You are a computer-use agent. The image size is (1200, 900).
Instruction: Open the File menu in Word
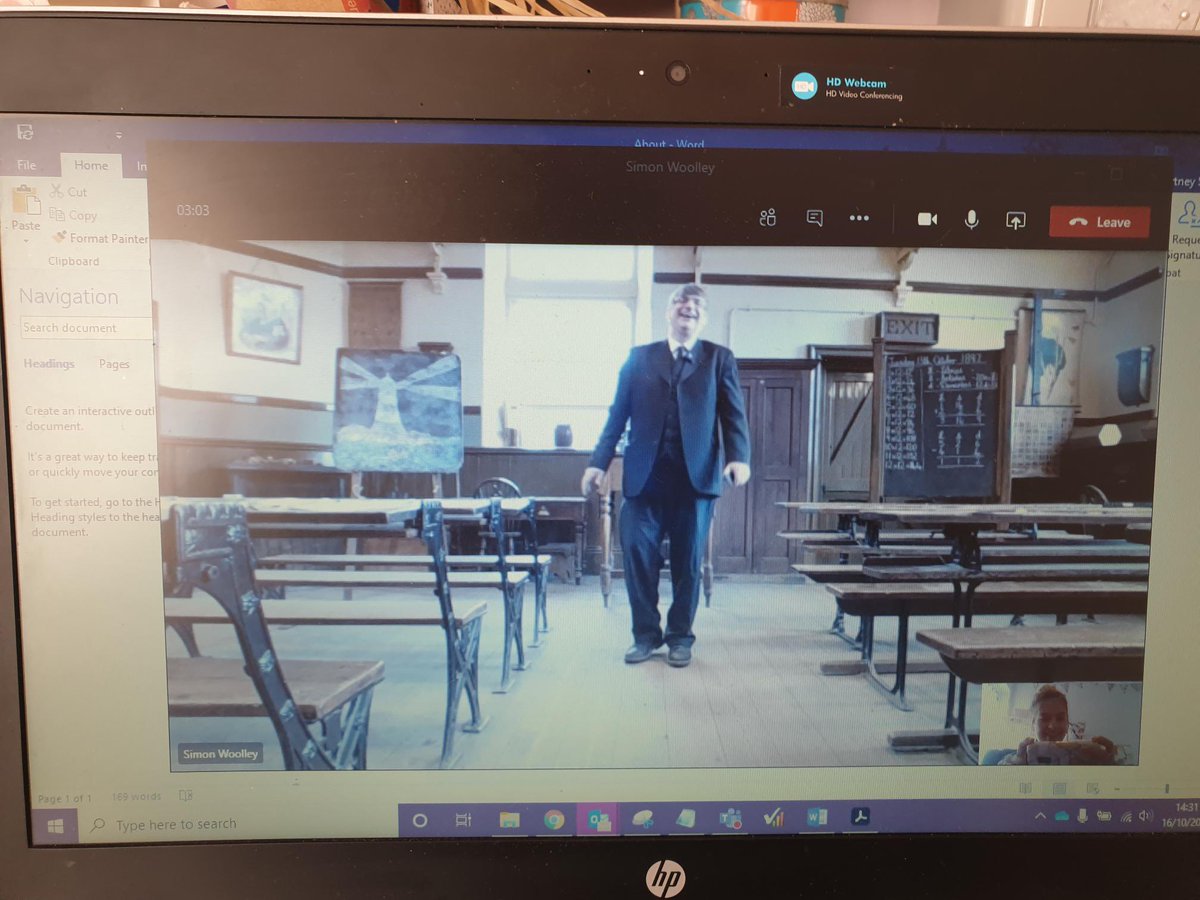coord(26,164)
